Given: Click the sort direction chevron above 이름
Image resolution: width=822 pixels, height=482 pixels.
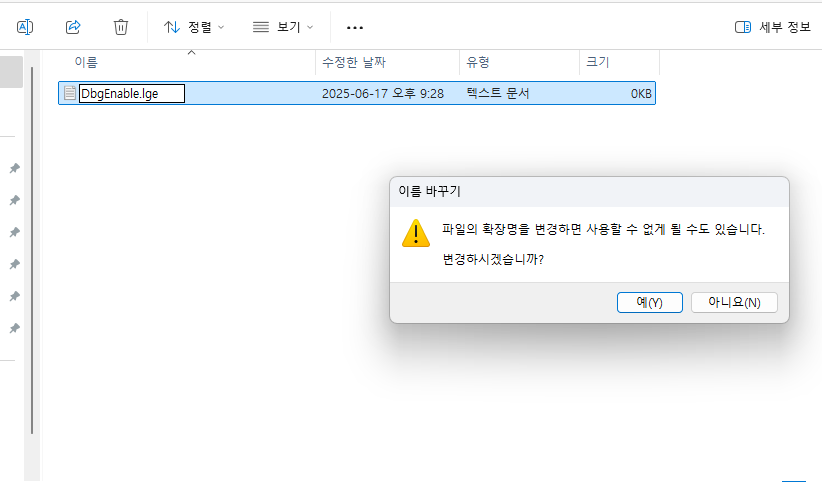Looking at the screenshot, I should [191, 52].
